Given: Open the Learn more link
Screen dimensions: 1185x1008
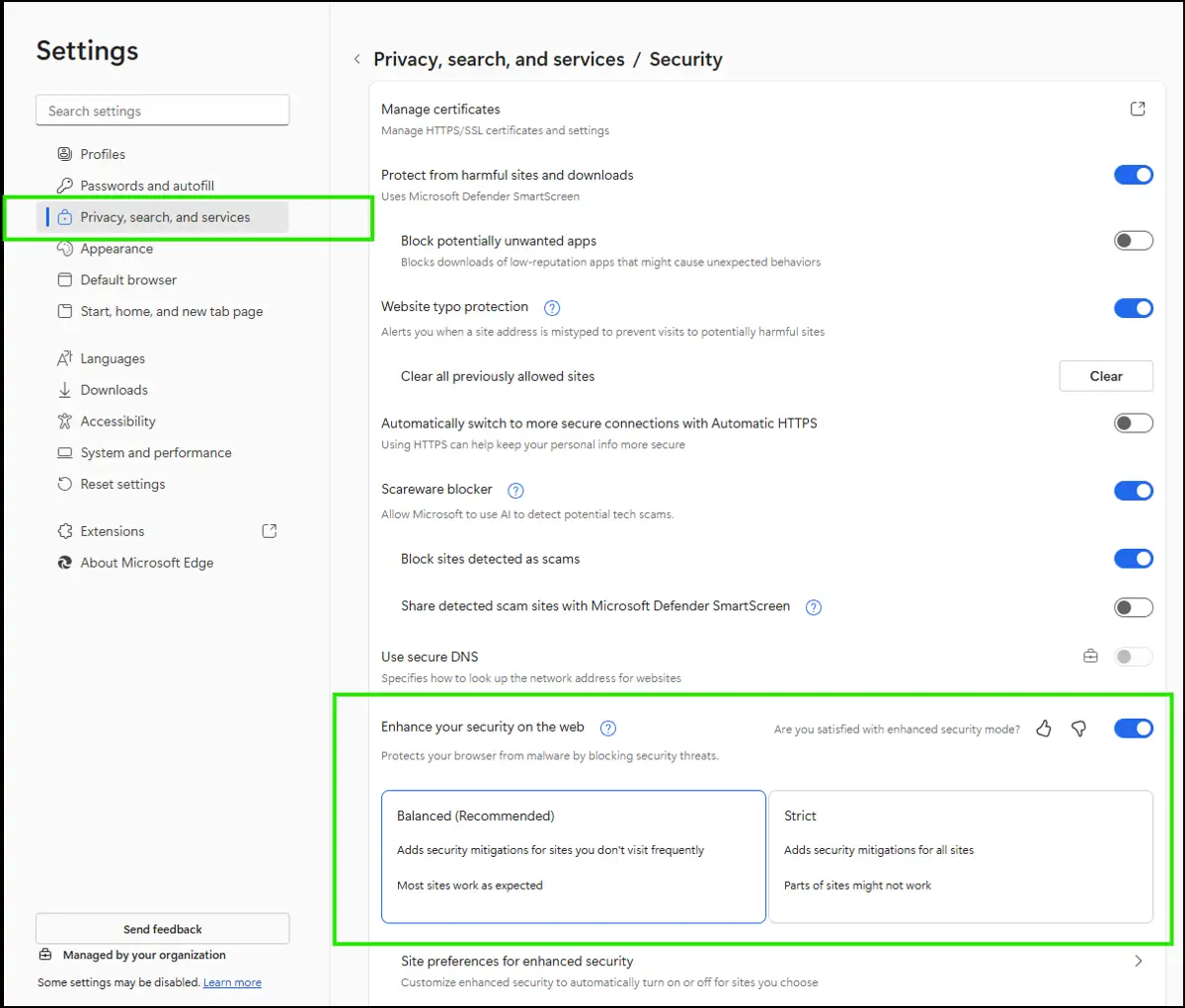Looking at the screenshot, I should click(232, 982).
